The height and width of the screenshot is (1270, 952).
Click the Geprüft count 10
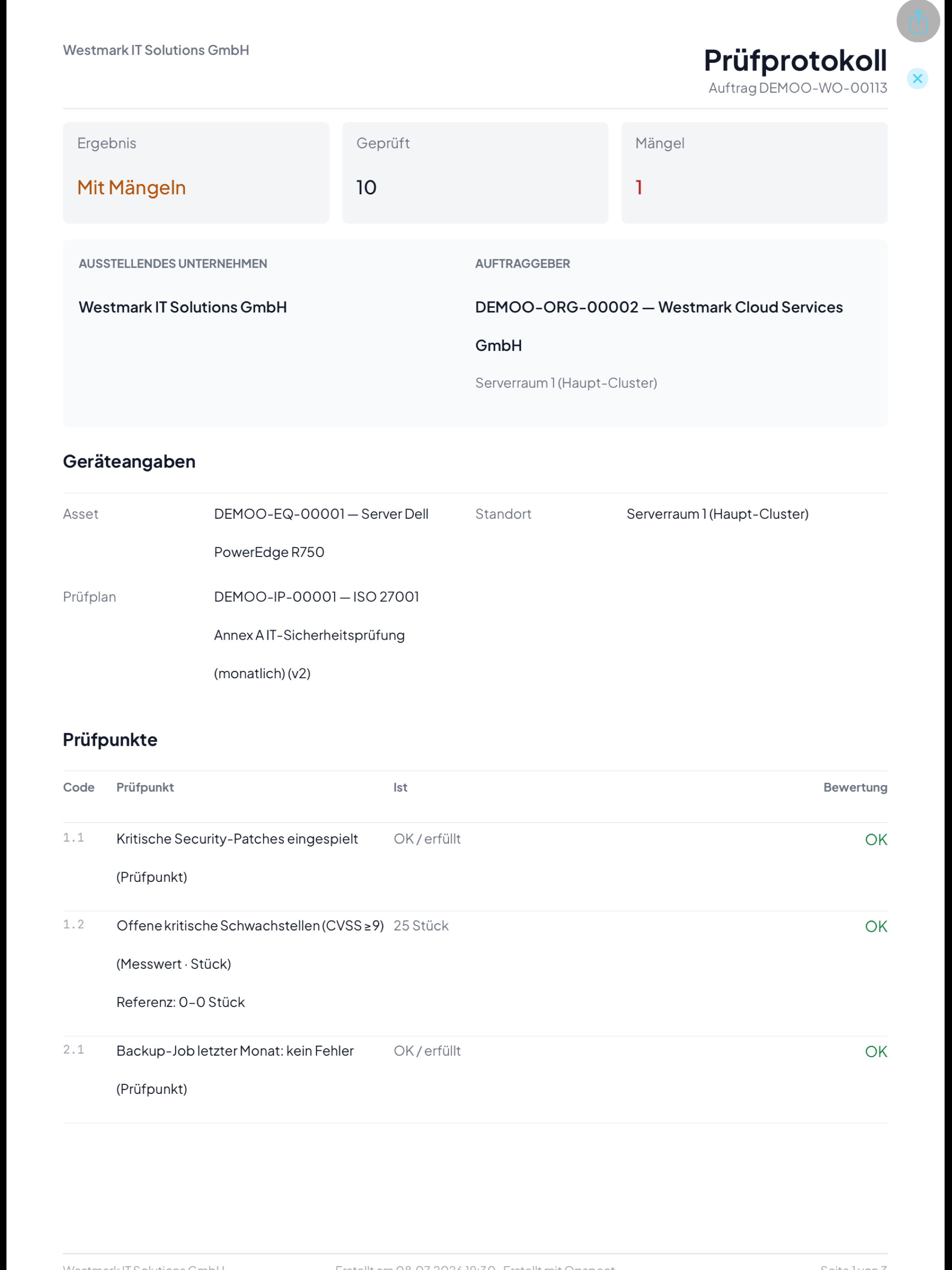[x=366, y=188]
